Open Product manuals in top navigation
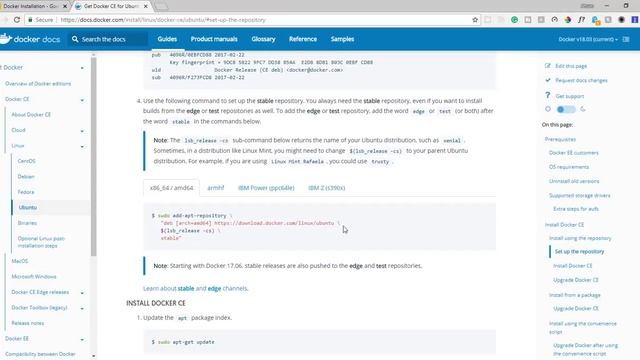 pyautogui.click(x=214, y=39)
